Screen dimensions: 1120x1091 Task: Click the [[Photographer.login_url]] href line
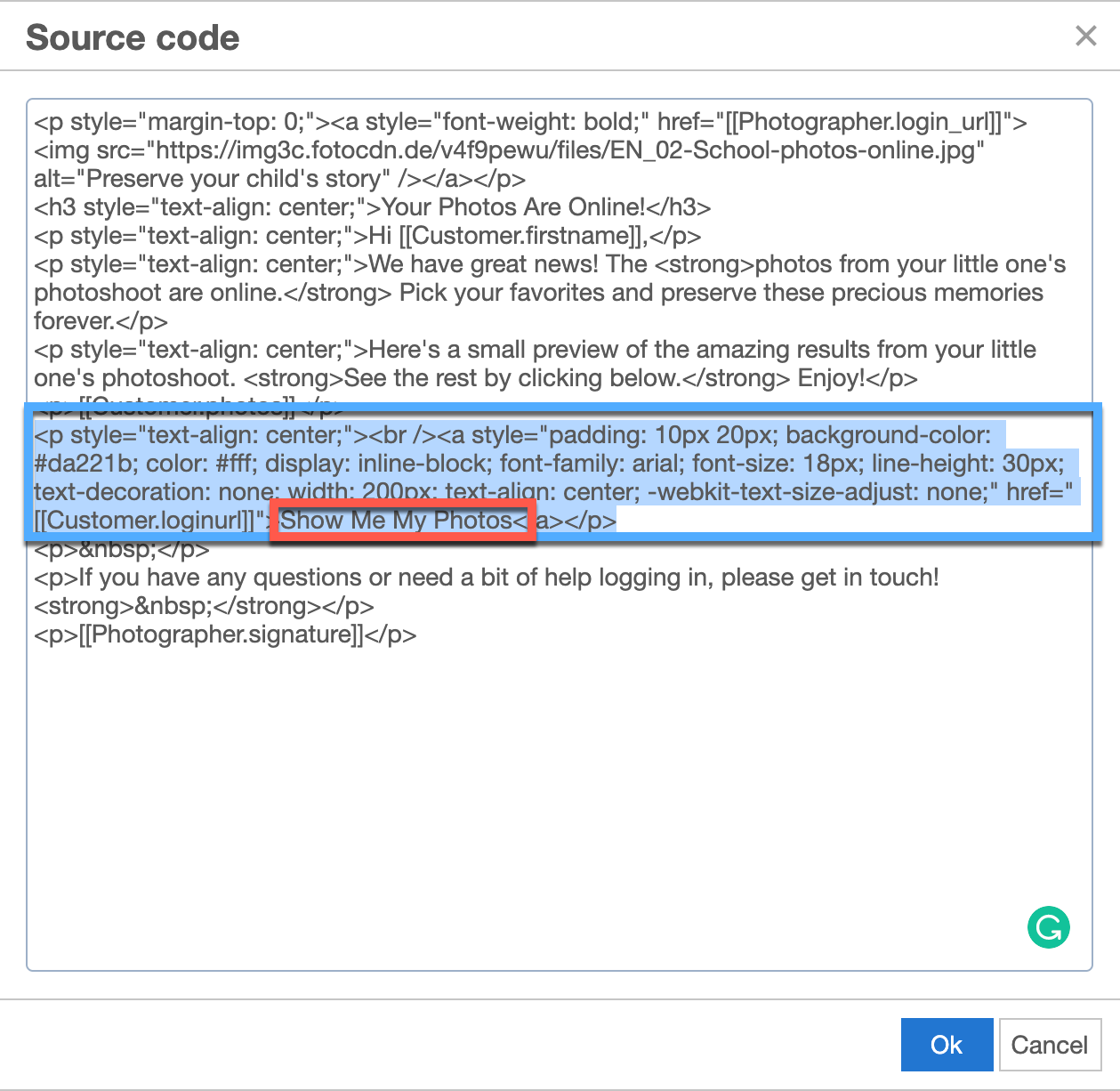click(x=530, y=122)
